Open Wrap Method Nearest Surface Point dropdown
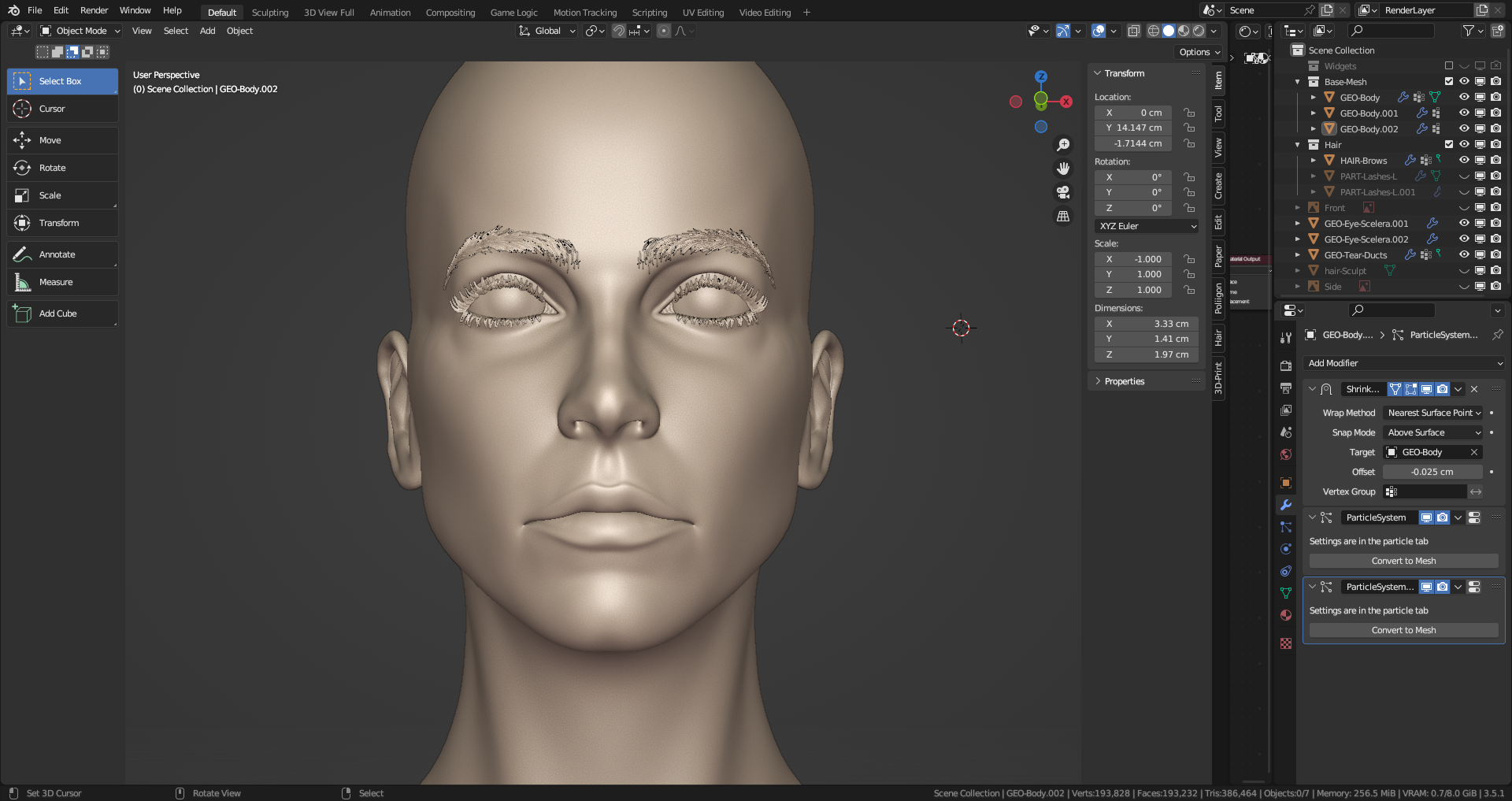The height and width of the screenshot is (801, 1512). (x=1433, y=413)
